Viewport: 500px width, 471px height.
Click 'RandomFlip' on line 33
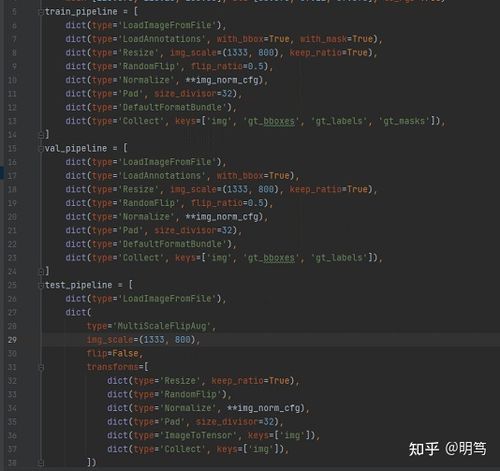[x=192, y=394]
